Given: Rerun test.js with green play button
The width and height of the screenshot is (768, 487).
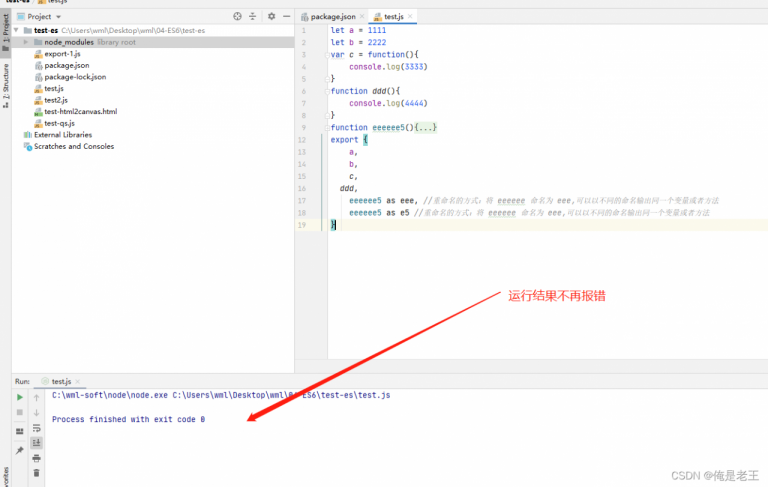Looking at the screenshot, I should [x=19, y=398].
